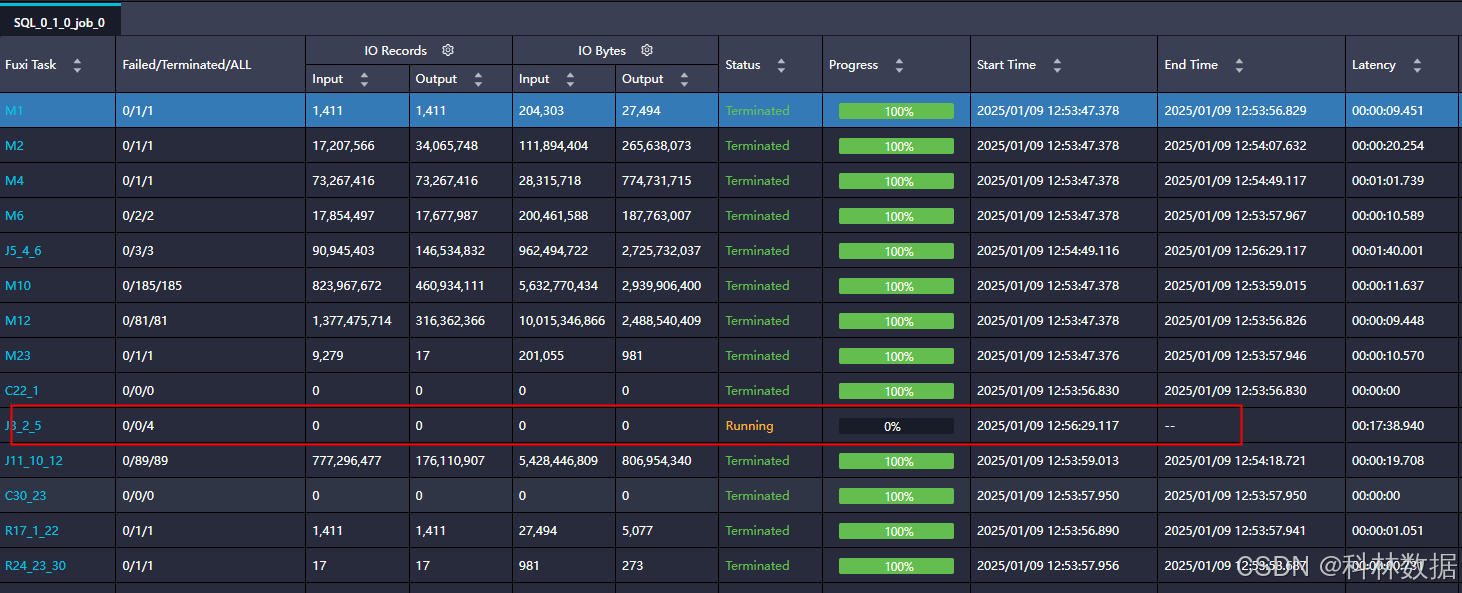Screen dimensions: 1462x593
Task: Switch to SQL_0_1_0_job_0 tab
Action: (60, 22)
